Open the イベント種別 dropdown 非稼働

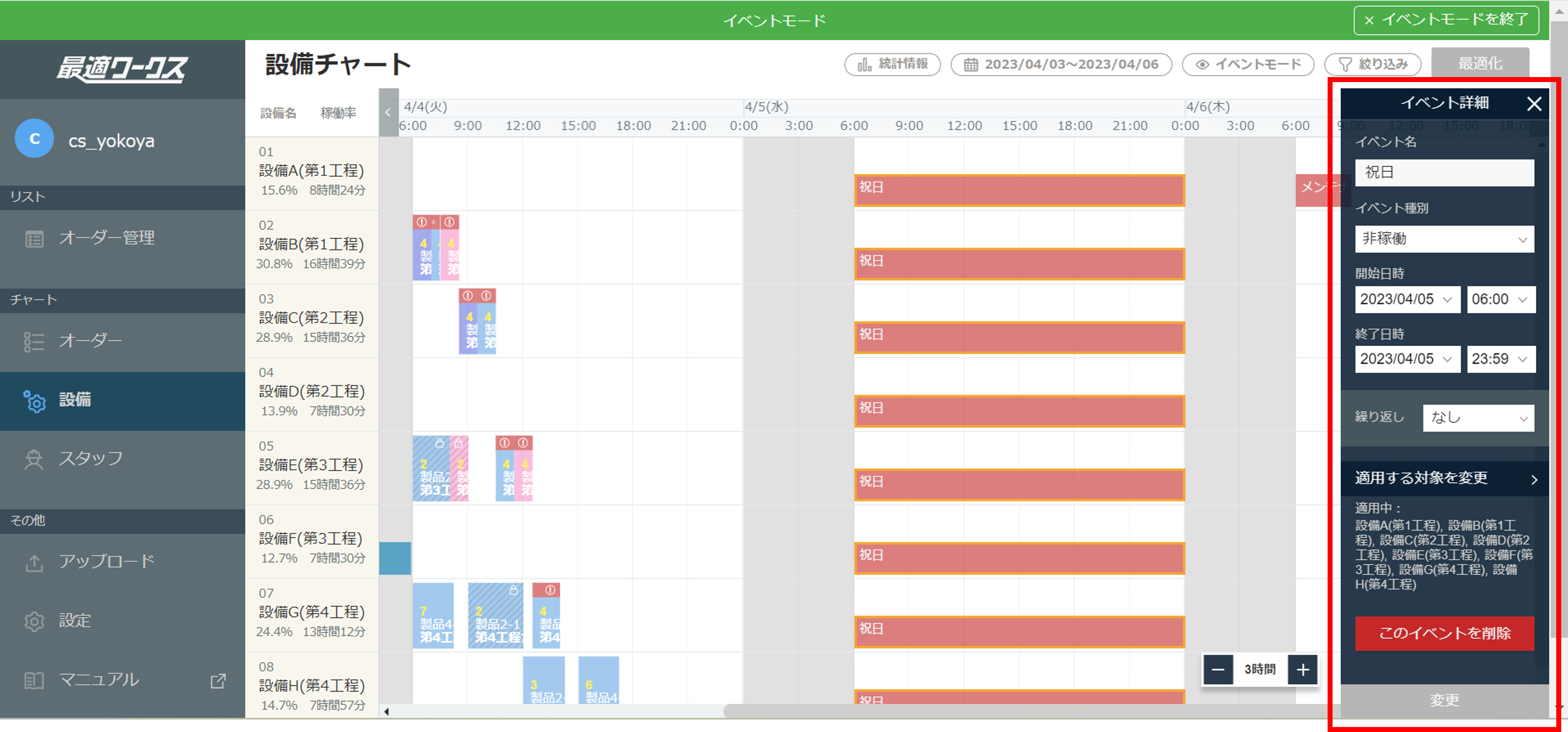[1445, 239]
